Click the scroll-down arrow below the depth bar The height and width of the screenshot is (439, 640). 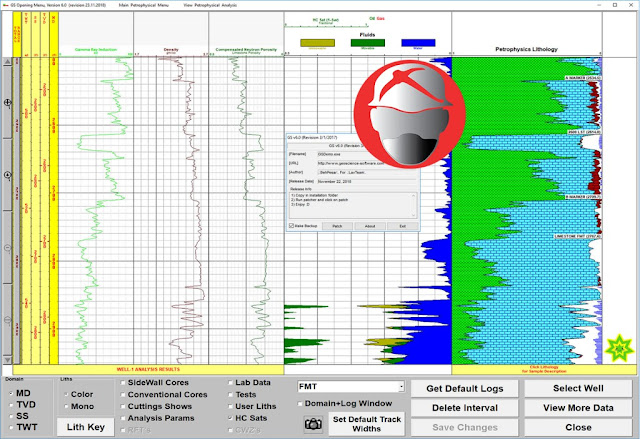point(7,359)
